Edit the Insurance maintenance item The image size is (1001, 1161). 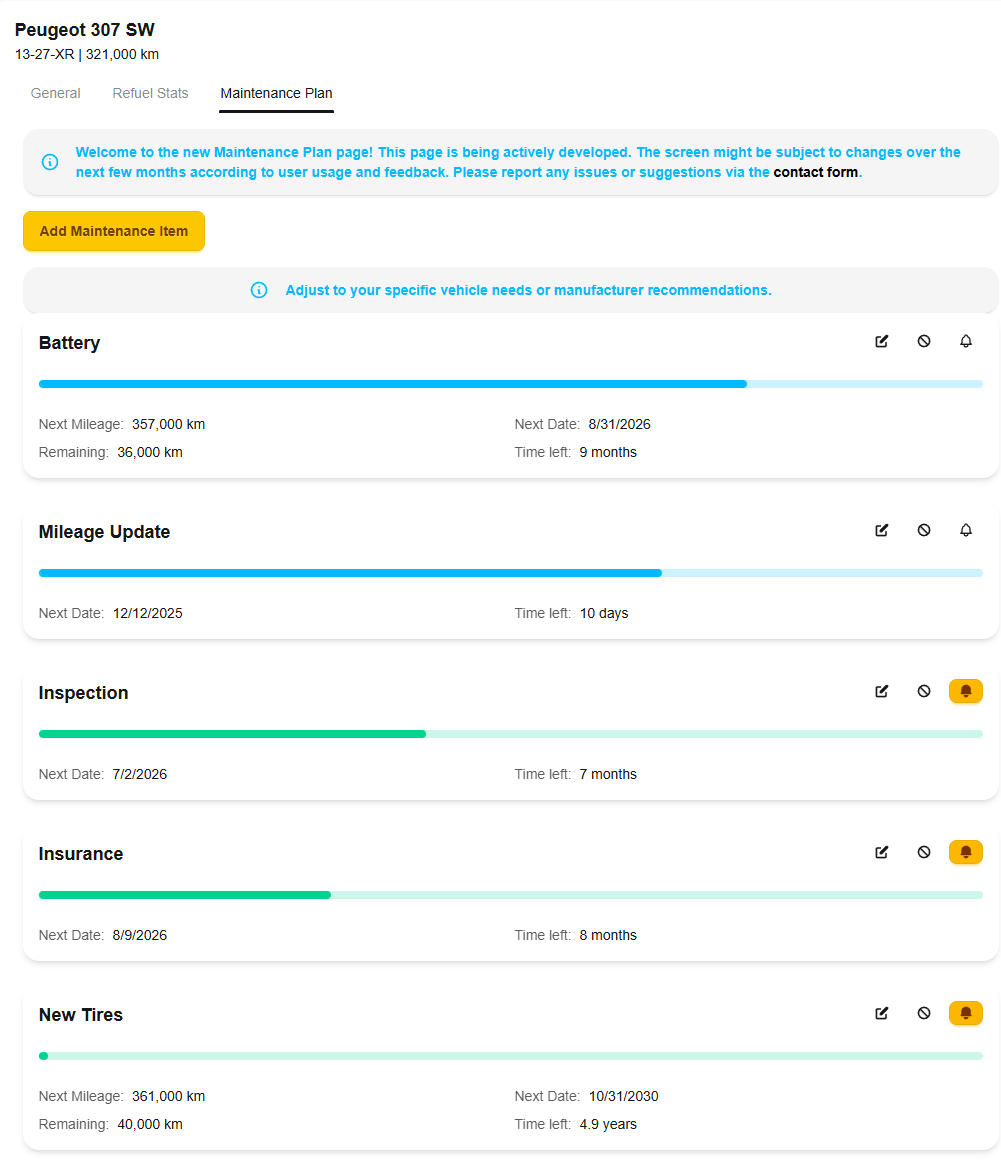pyautogui.click(x=881, y=852)
